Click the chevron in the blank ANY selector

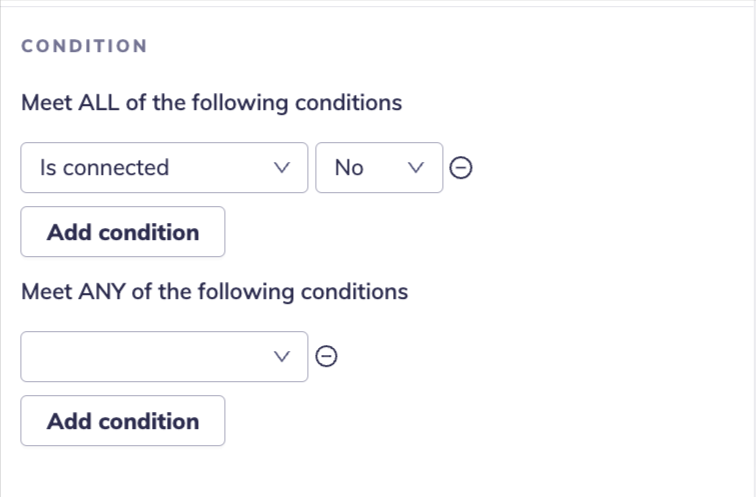[x=283, y=356]
